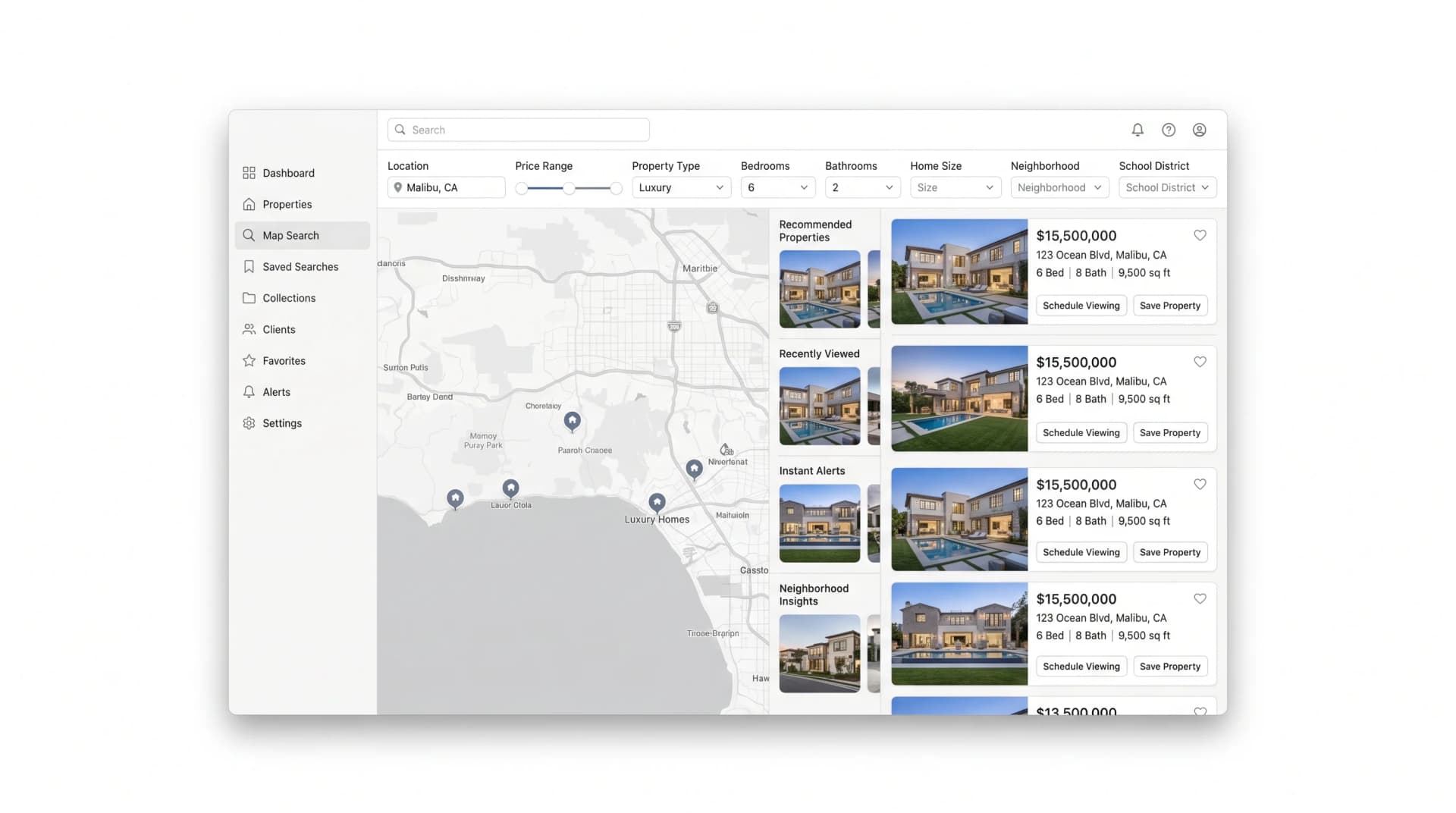Image resolution: width=1456 pixels, height=813 pixels.
Task: Open the notifications bell icon
Action: [x=1137, y=130]
